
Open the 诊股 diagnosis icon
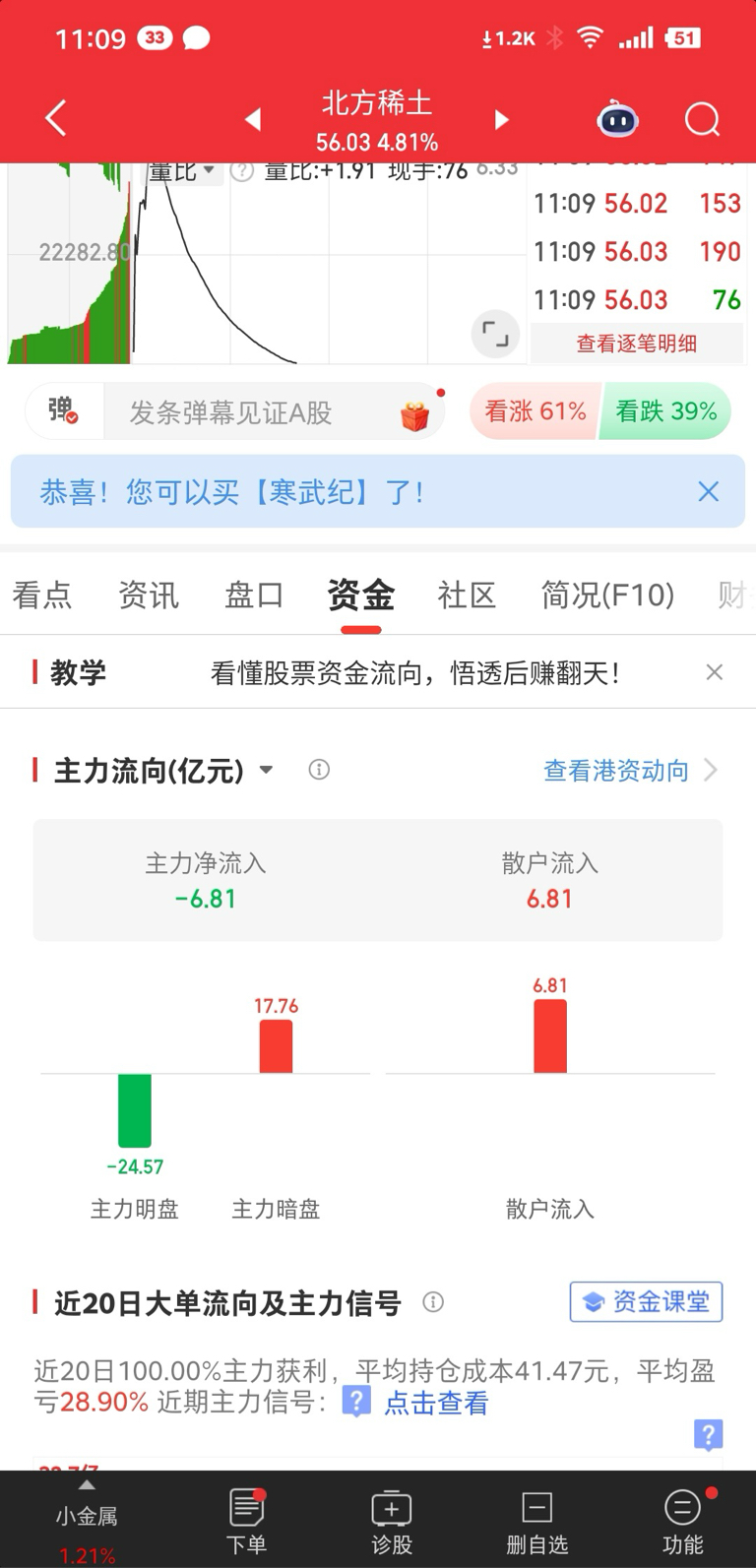tap(391, 1522)
